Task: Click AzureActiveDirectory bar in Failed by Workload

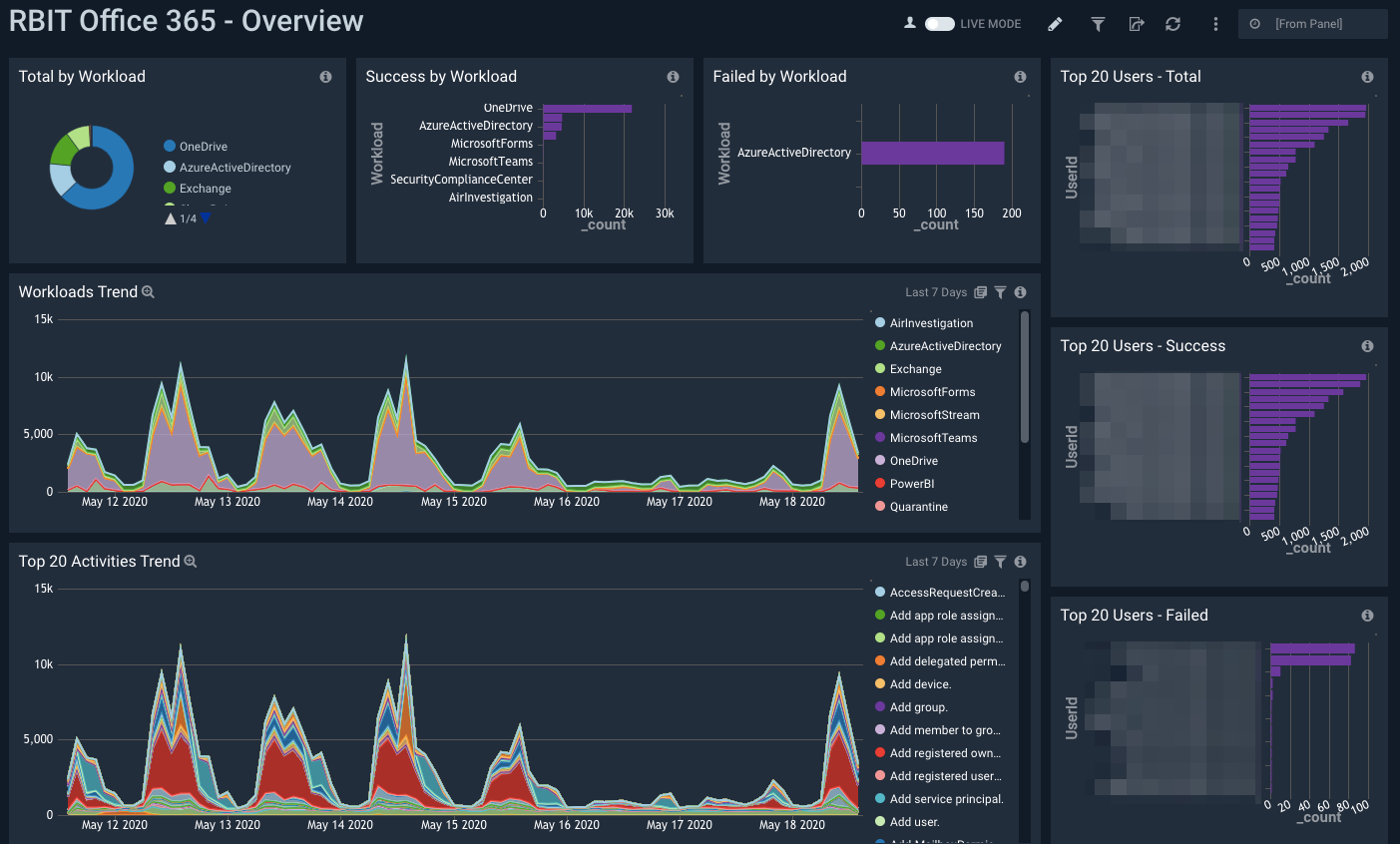Action: click(932, 153)
